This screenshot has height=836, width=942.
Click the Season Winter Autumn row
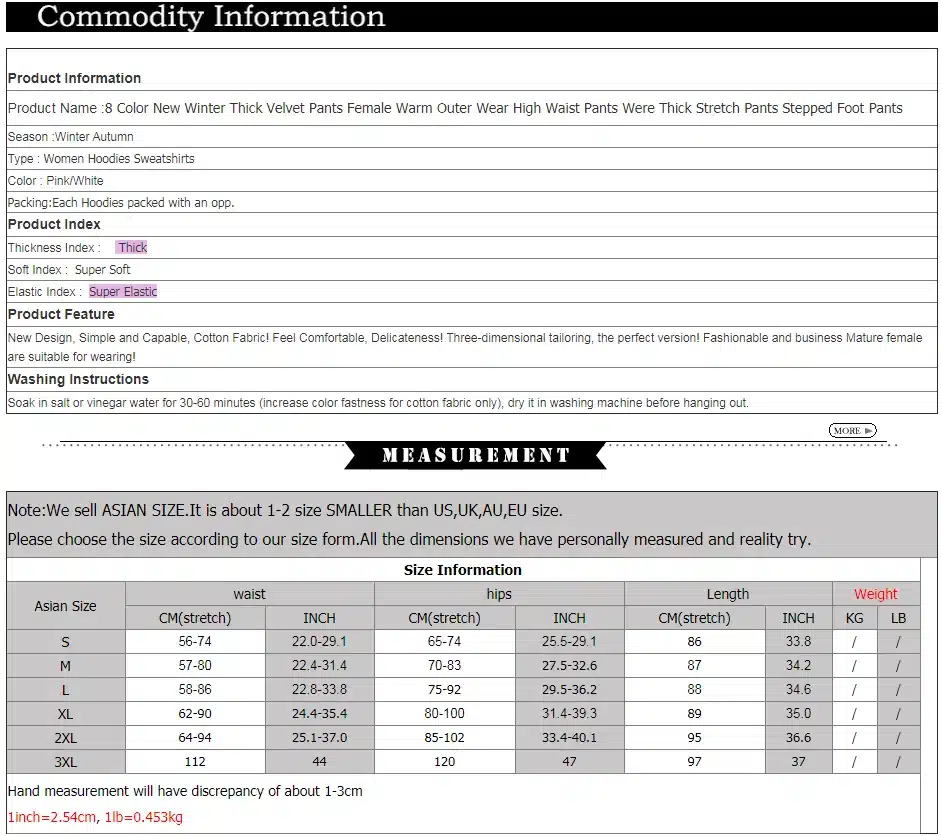[x=471, y=136]
